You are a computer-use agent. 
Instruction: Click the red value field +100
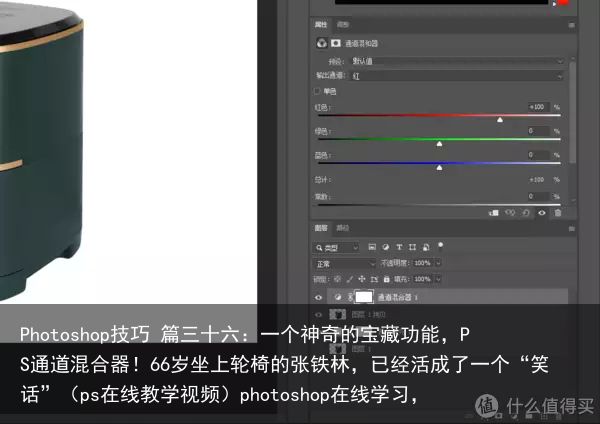pyautogui.click(x=538, y=107)
